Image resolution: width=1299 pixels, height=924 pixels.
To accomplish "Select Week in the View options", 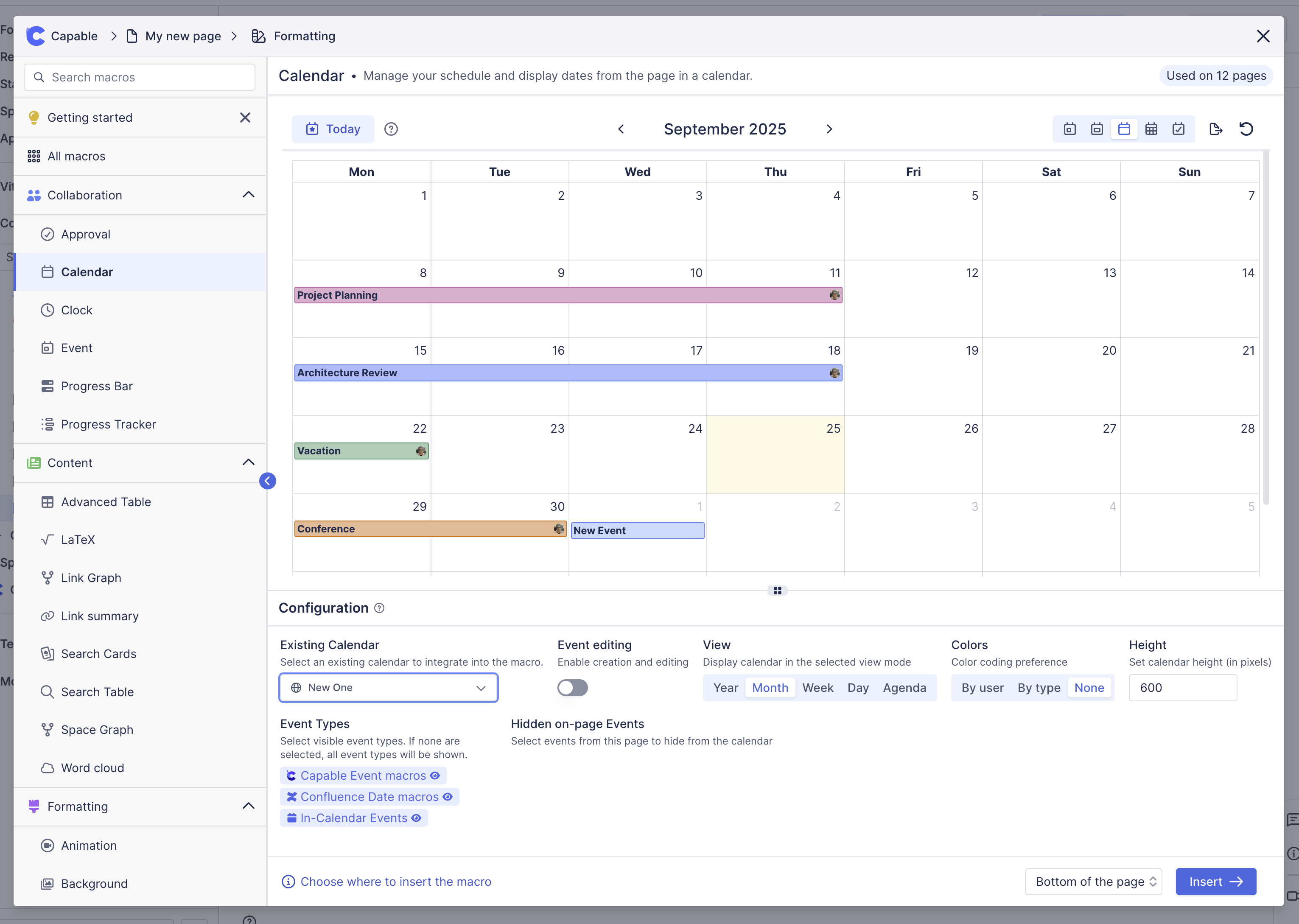I will 817,688.
